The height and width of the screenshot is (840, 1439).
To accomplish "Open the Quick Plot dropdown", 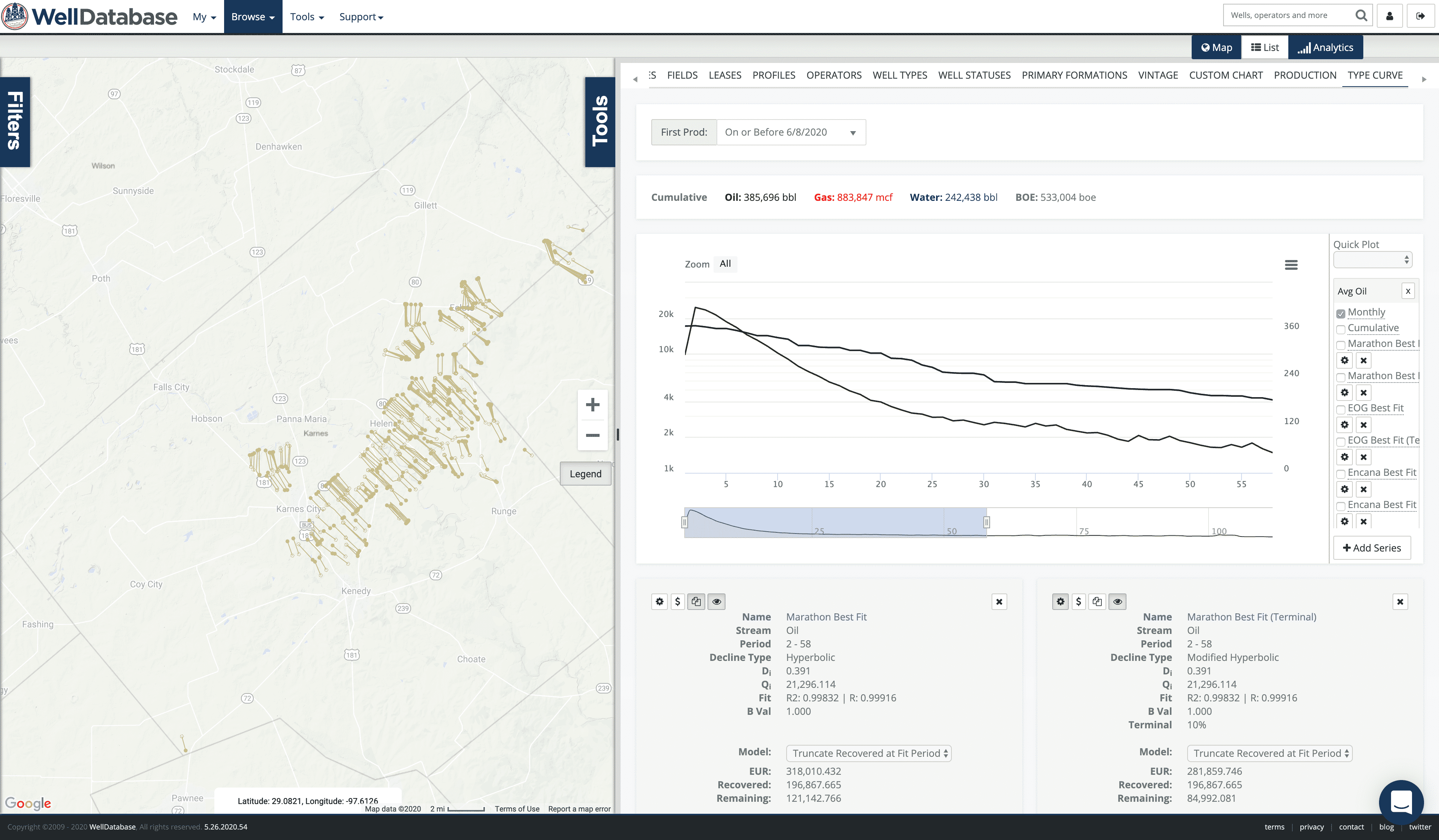I will coord(1372,260).
